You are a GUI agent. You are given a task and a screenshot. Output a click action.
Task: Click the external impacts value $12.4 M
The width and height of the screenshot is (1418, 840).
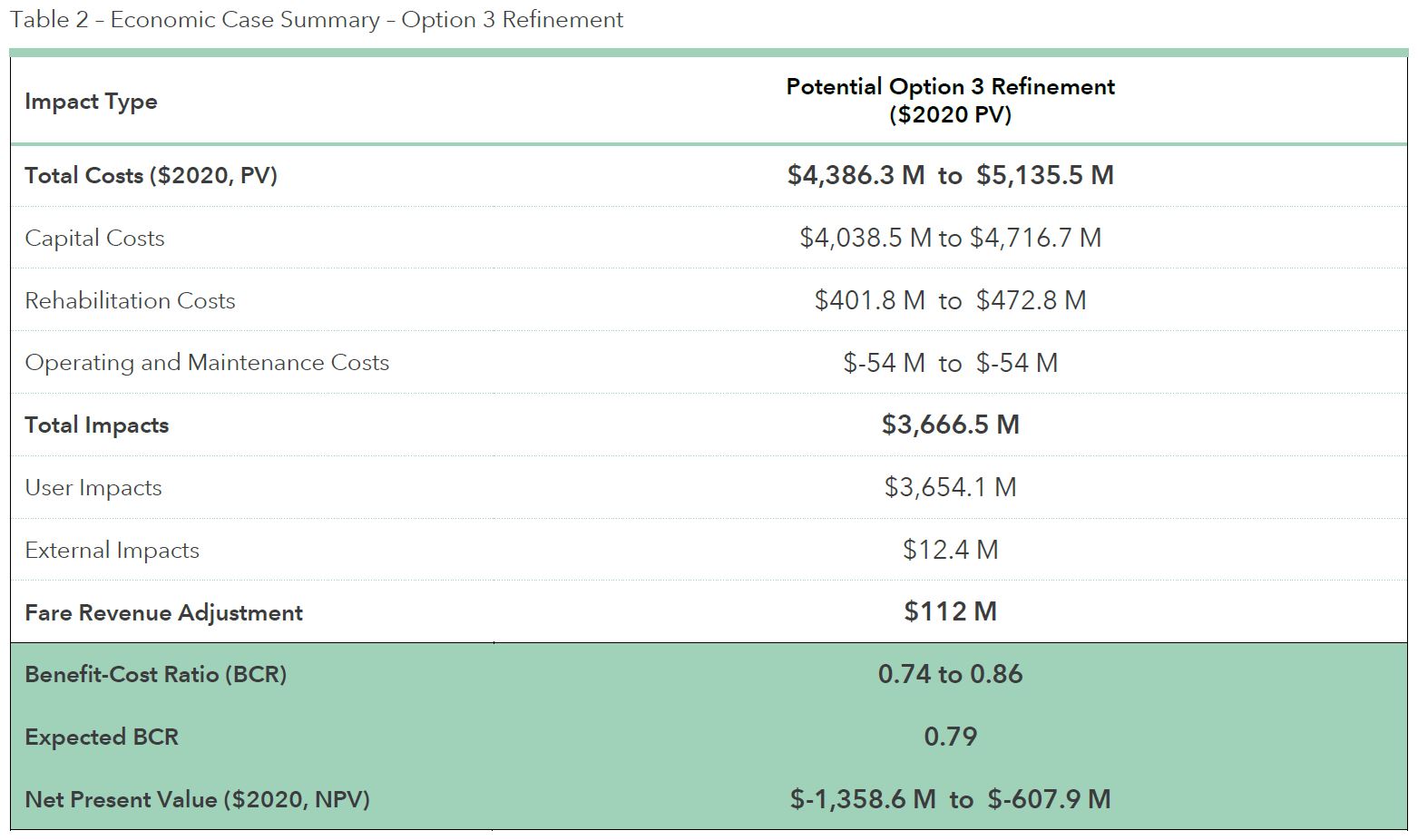coord(950,550)
